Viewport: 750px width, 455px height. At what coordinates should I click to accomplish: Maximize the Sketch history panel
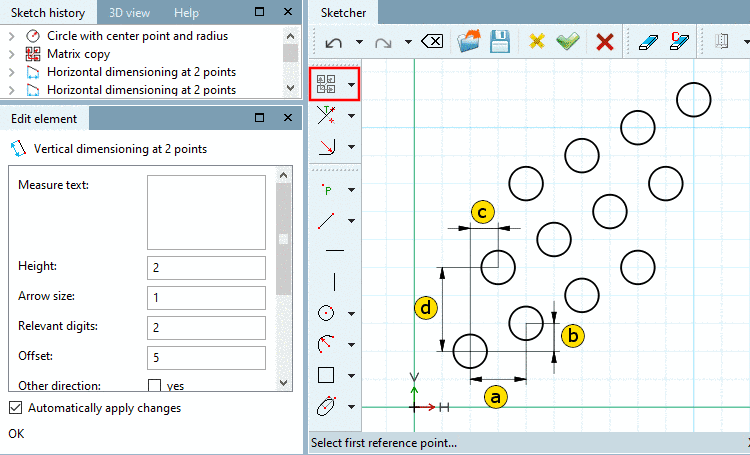click(x=259, y=11)
